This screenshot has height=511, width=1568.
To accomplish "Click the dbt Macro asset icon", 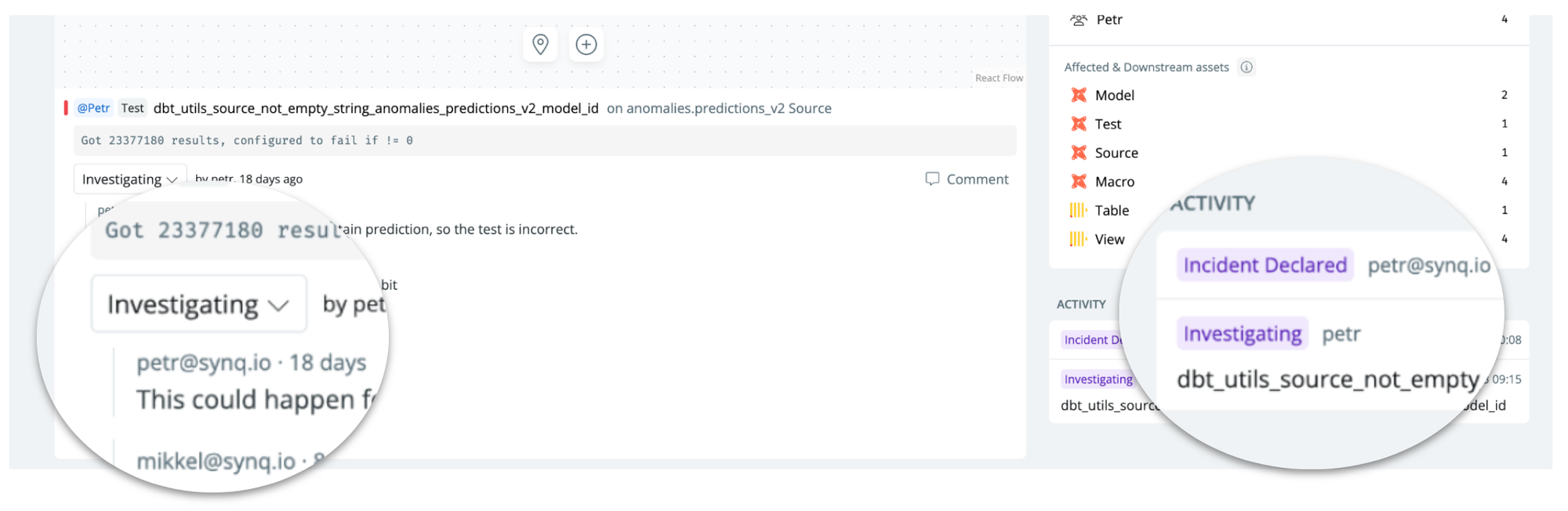I will pyautogui.click(x=1079, y=182).
